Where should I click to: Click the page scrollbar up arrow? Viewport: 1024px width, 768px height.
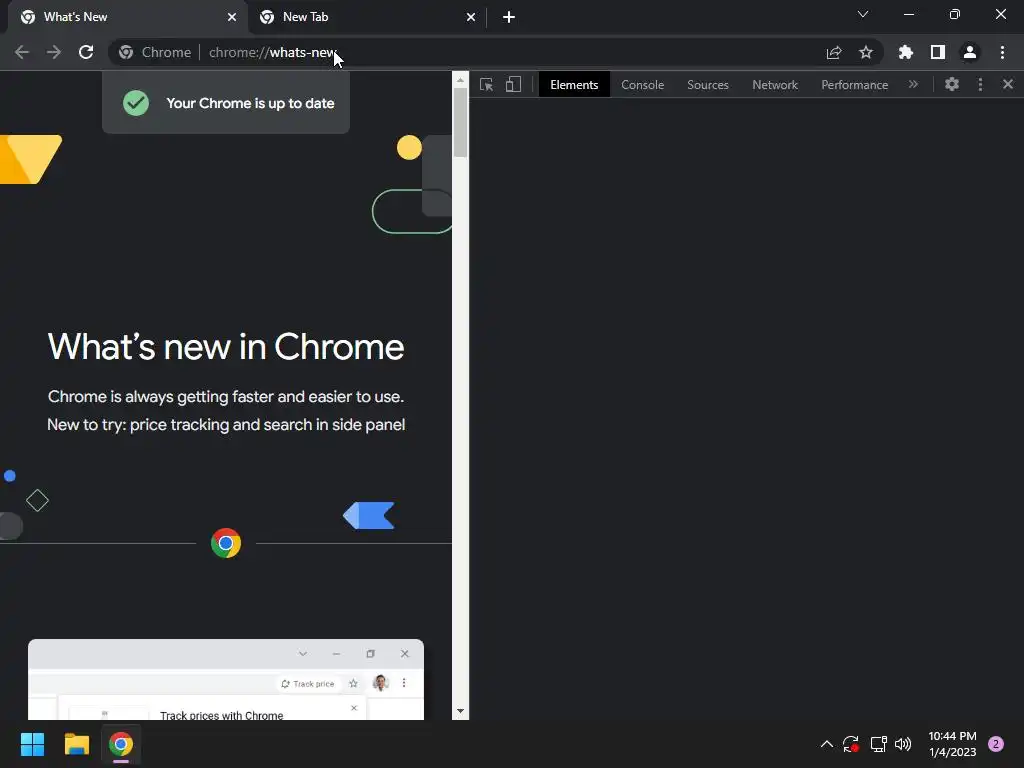point(460,80)
